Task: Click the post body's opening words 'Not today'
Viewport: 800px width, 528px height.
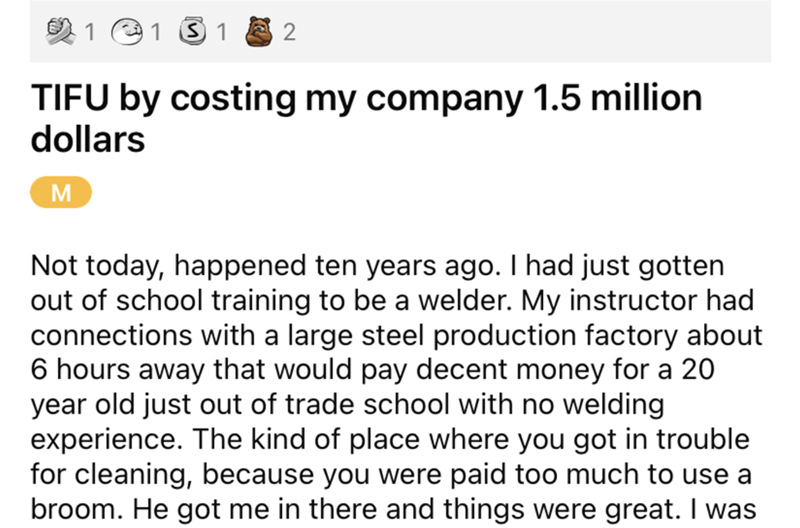Action: pos(85,267)
